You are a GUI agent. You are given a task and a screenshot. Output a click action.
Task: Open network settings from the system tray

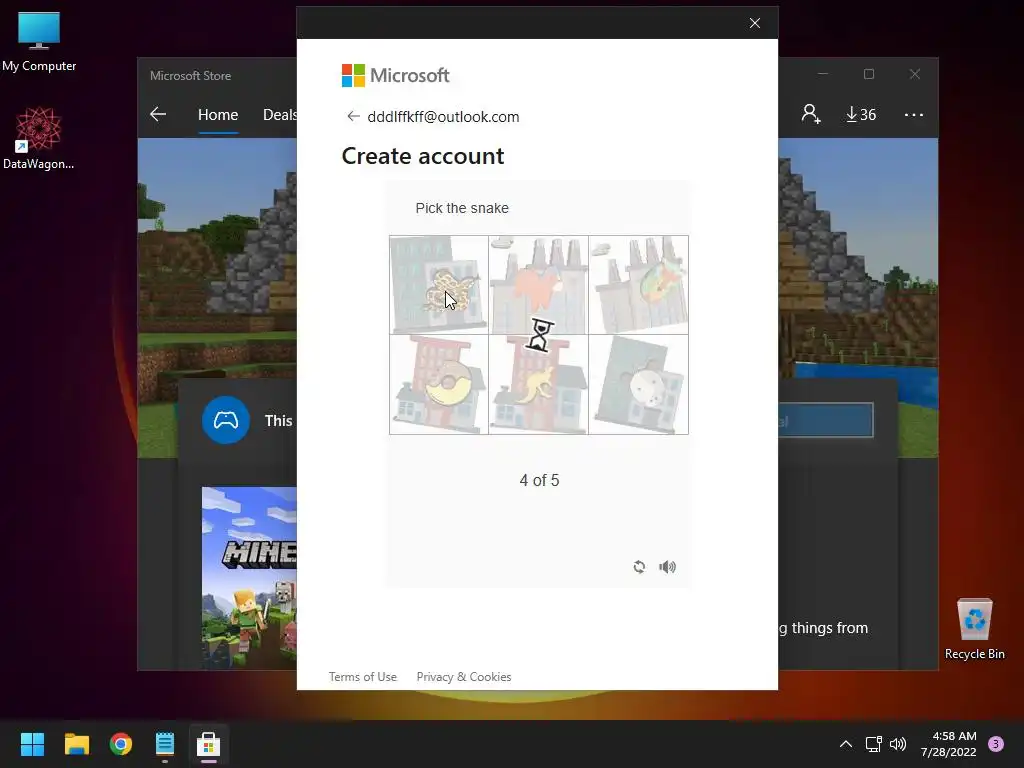tap(873, 744)
